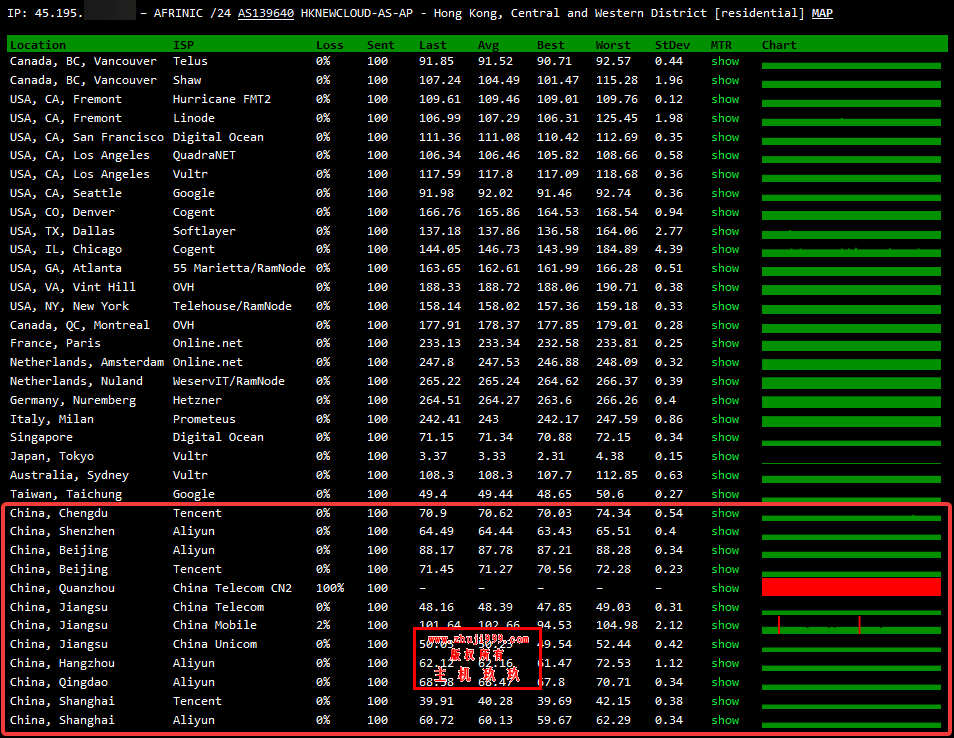The height and width of the screenshot is (738, 954).
Task: Show MTR for Taichung Google row
Action: point(725,494)
